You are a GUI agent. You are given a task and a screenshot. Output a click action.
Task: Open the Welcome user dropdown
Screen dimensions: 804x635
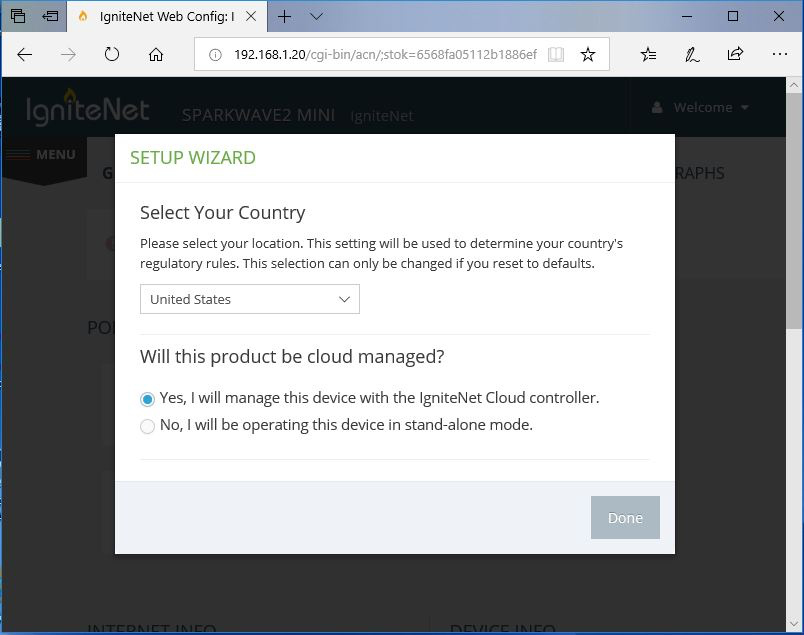[x=700, y=108]
